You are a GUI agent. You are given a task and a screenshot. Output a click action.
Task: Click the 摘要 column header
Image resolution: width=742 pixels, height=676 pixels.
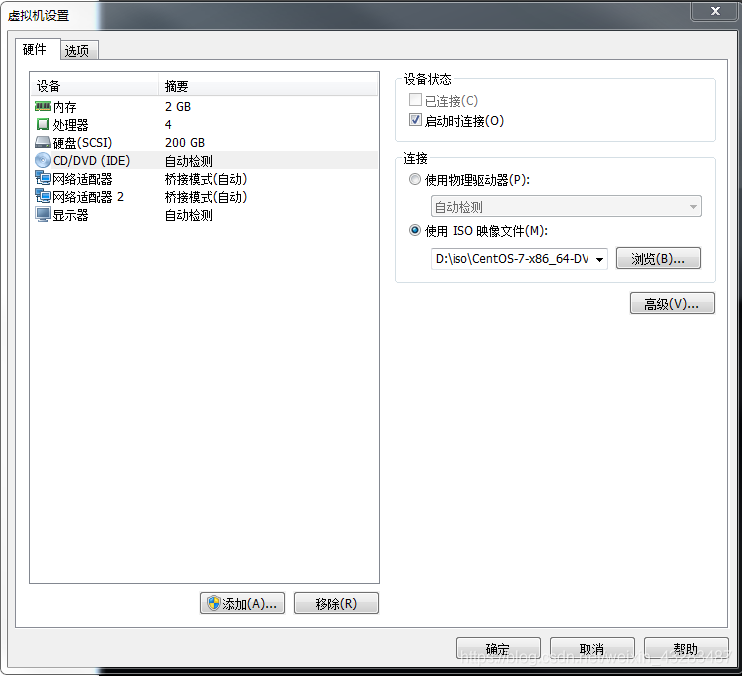click(x=268, y=86)
